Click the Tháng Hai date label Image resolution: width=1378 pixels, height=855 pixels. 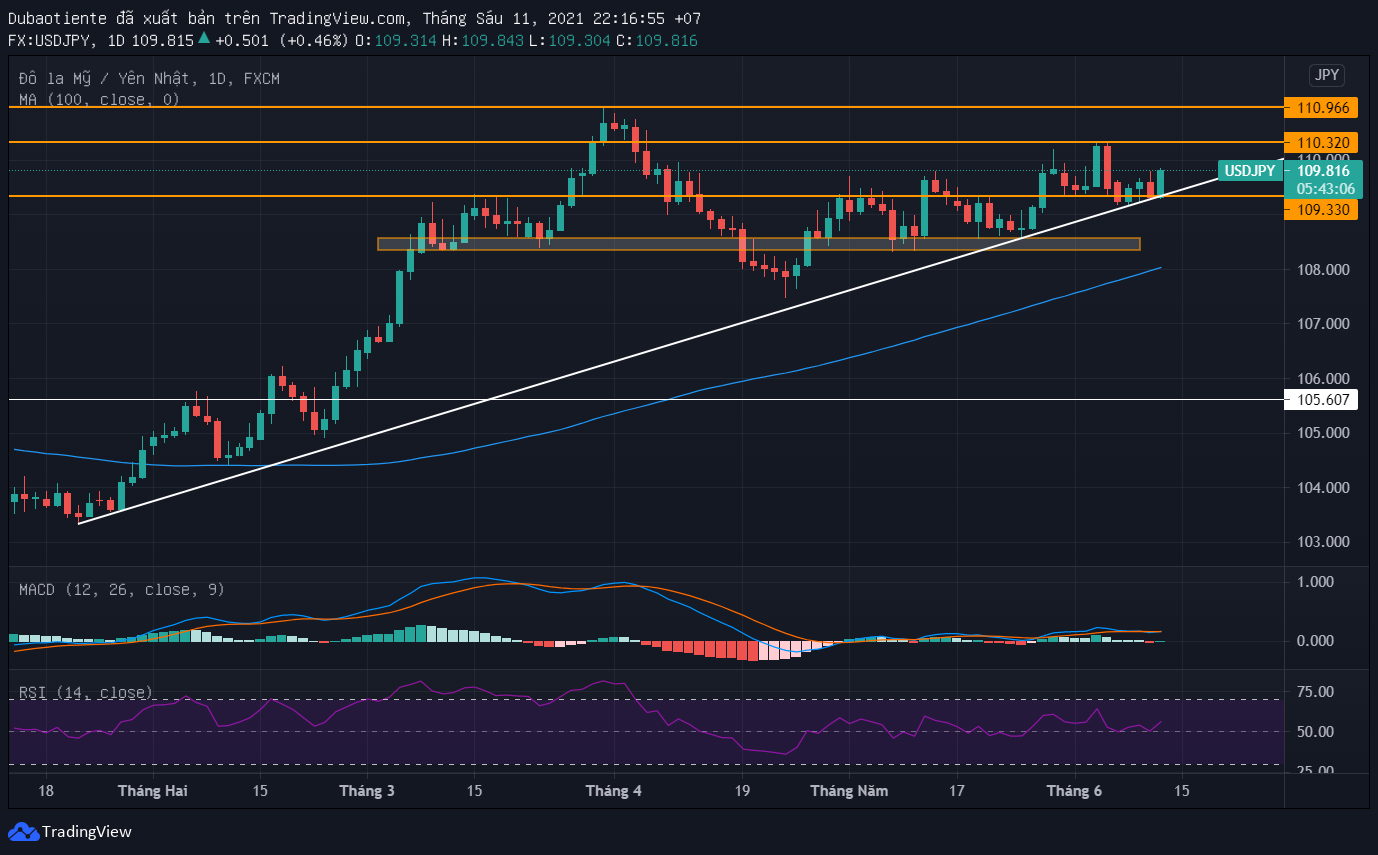tap(153, 791)
